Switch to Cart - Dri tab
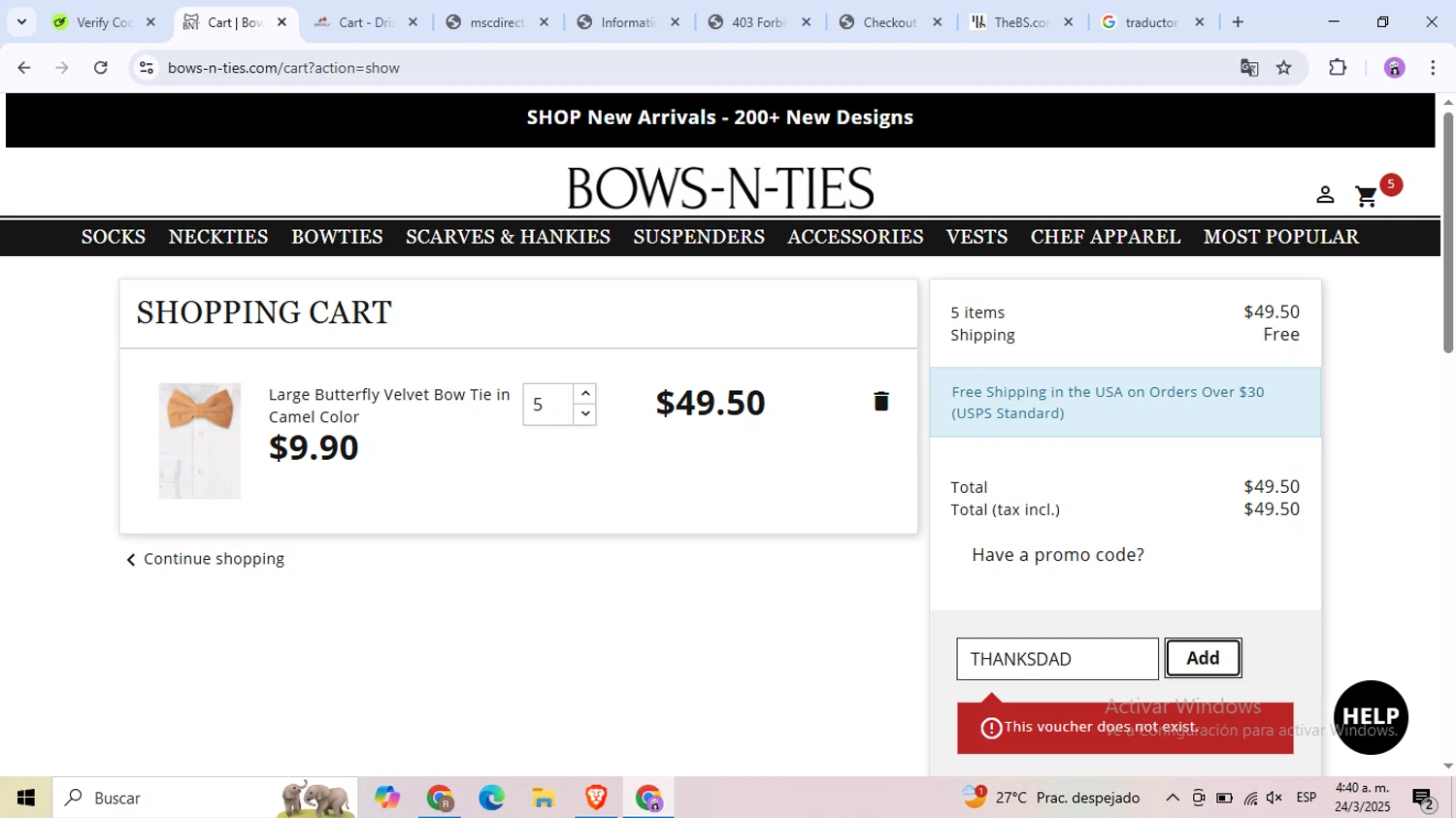The width and height of the screenshot is (1456, 818). 367,22
